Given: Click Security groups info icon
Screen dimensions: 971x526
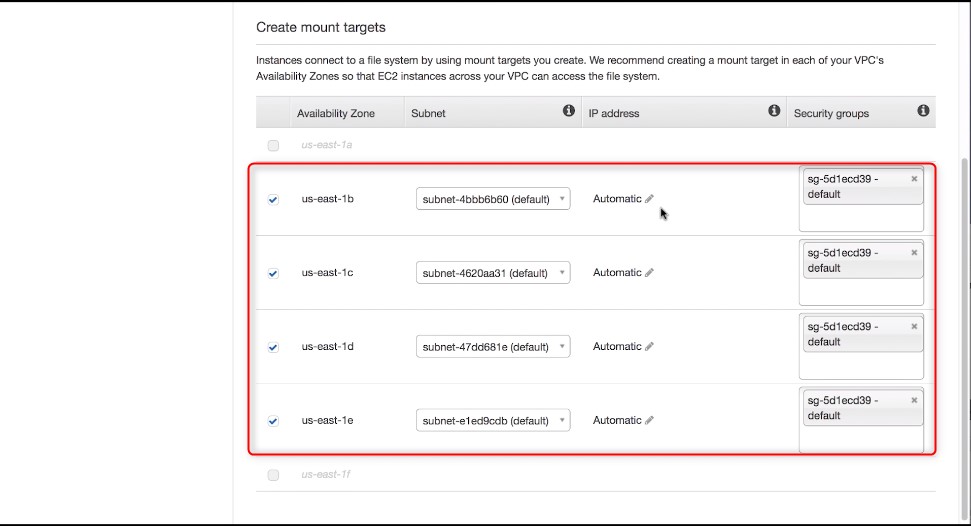Looking at the screenshot, I should tap(923, 111).
